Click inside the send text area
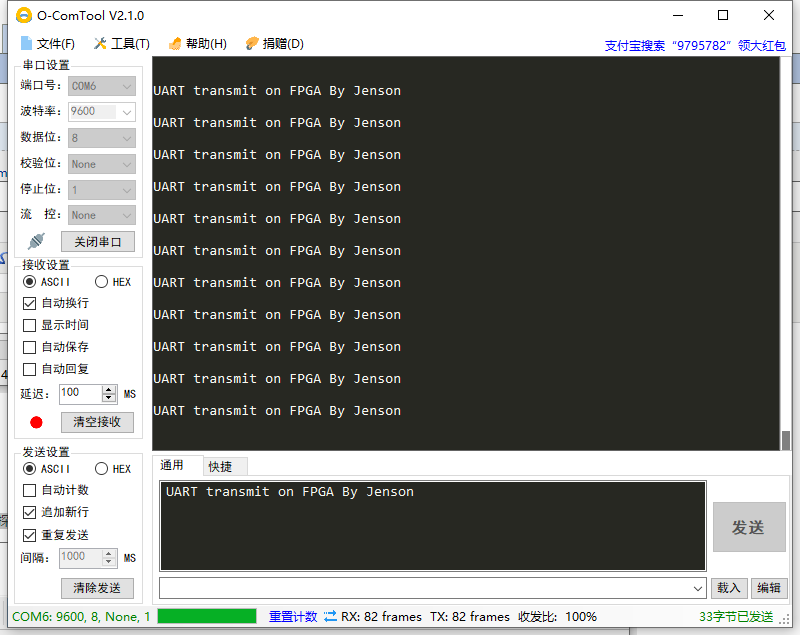 tap(433, 526)
